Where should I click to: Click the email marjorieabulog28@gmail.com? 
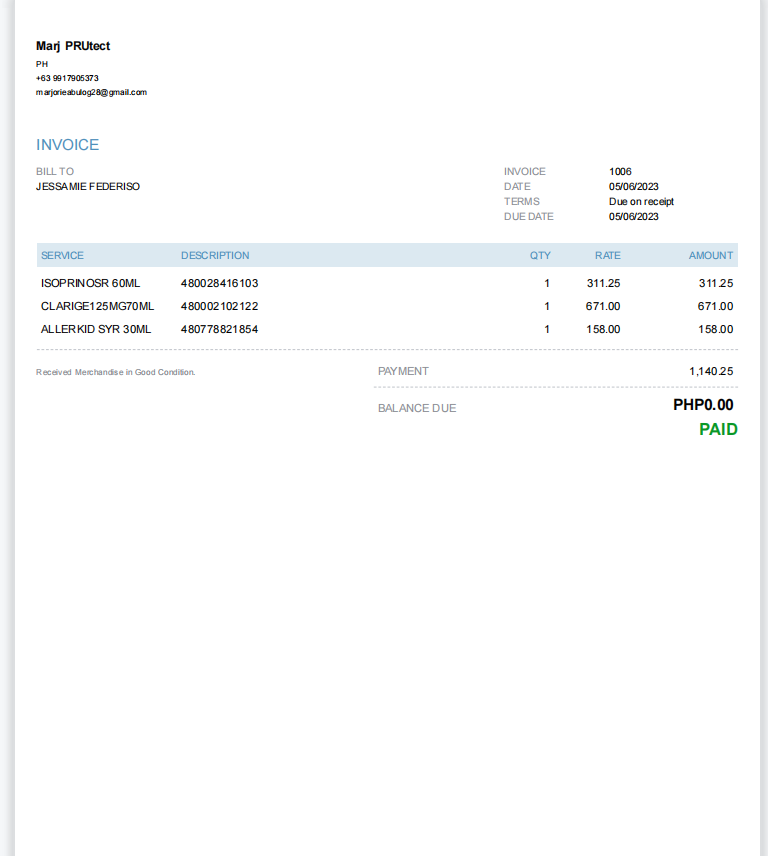click(x=91, y=92)
